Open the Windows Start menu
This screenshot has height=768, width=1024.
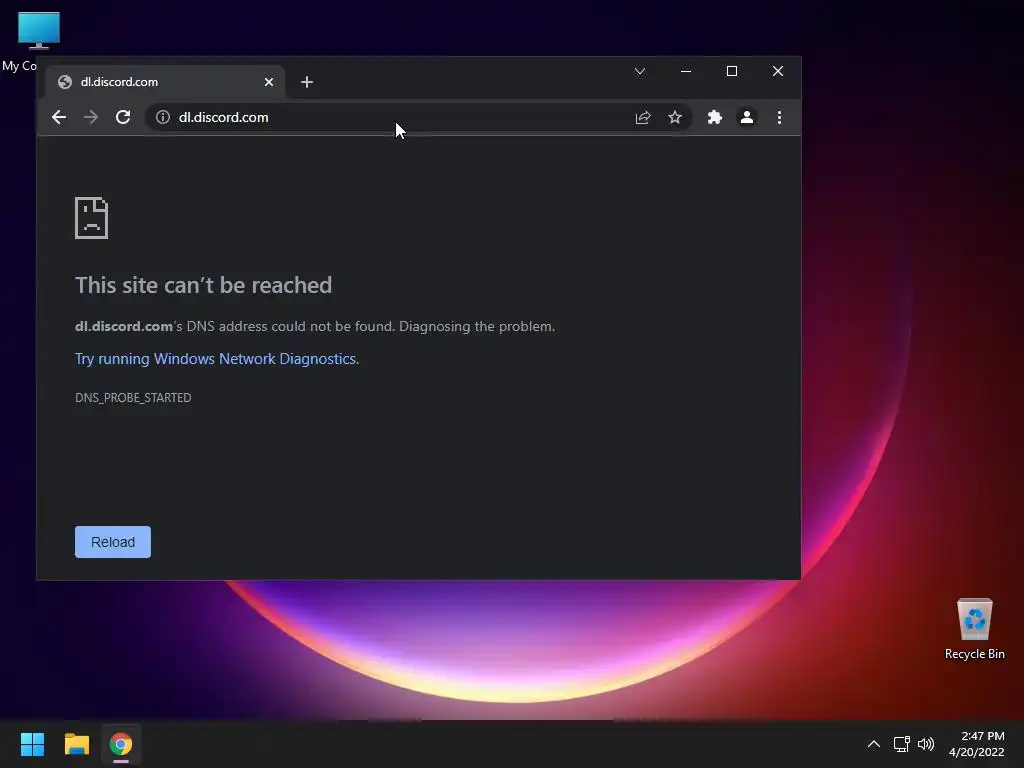click(32, 744)
